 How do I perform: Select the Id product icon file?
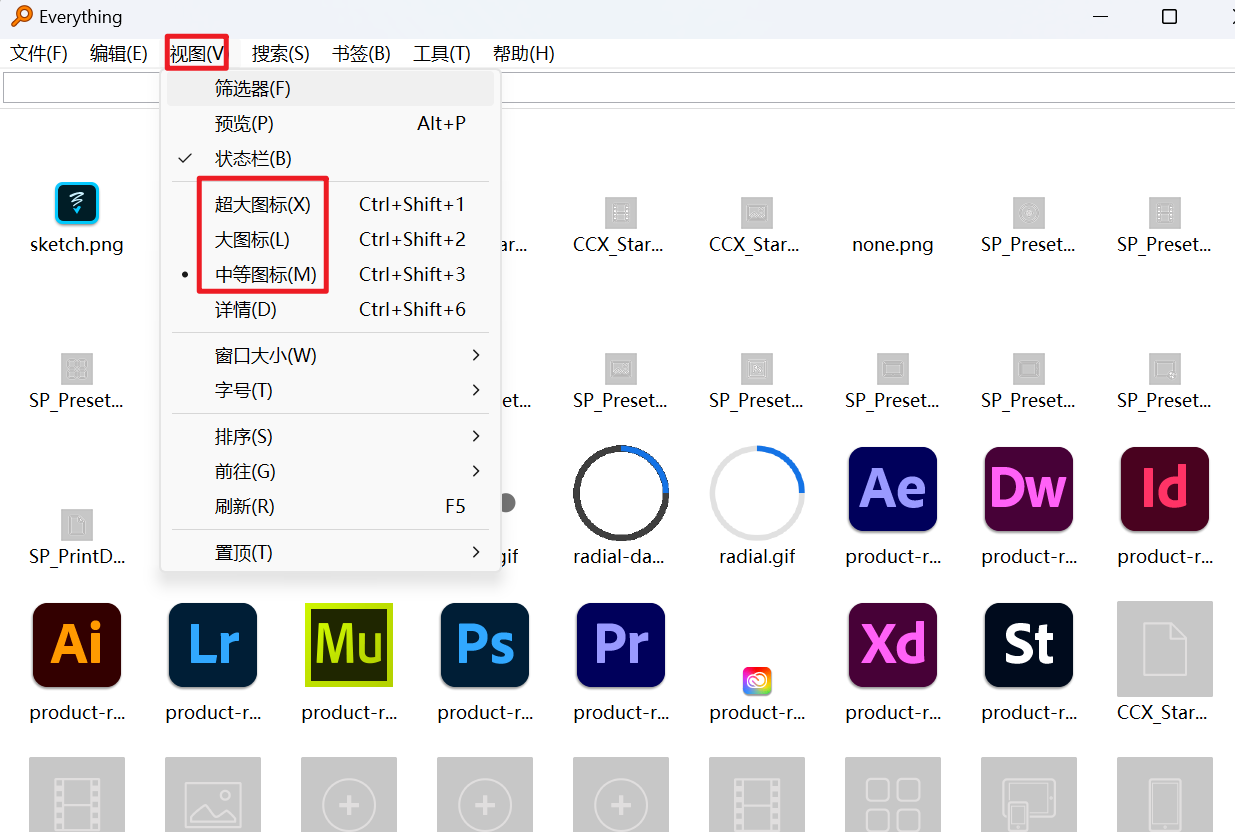click(x=1165, y=489)
